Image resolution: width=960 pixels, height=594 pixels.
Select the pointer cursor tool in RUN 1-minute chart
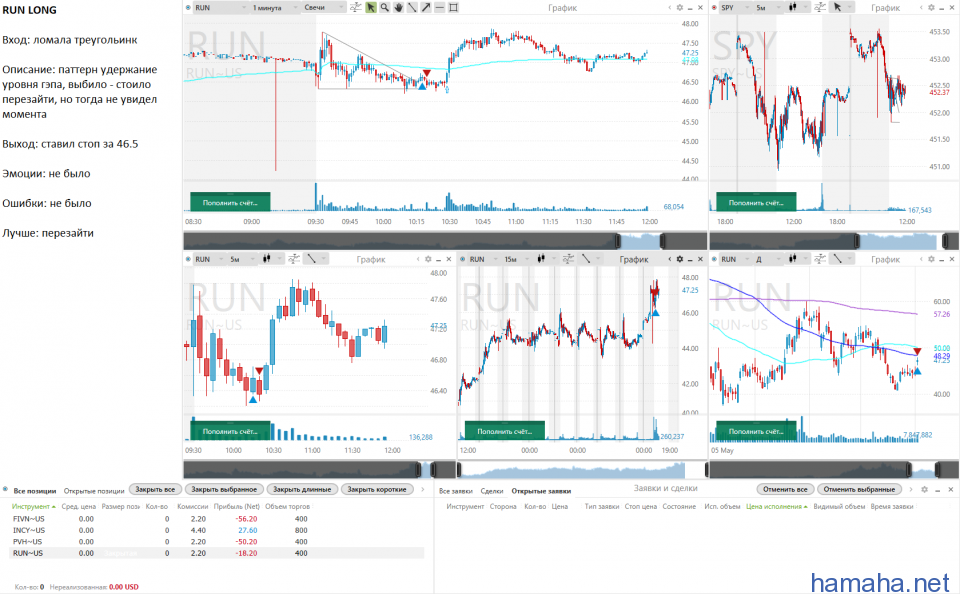pos(370,7)
